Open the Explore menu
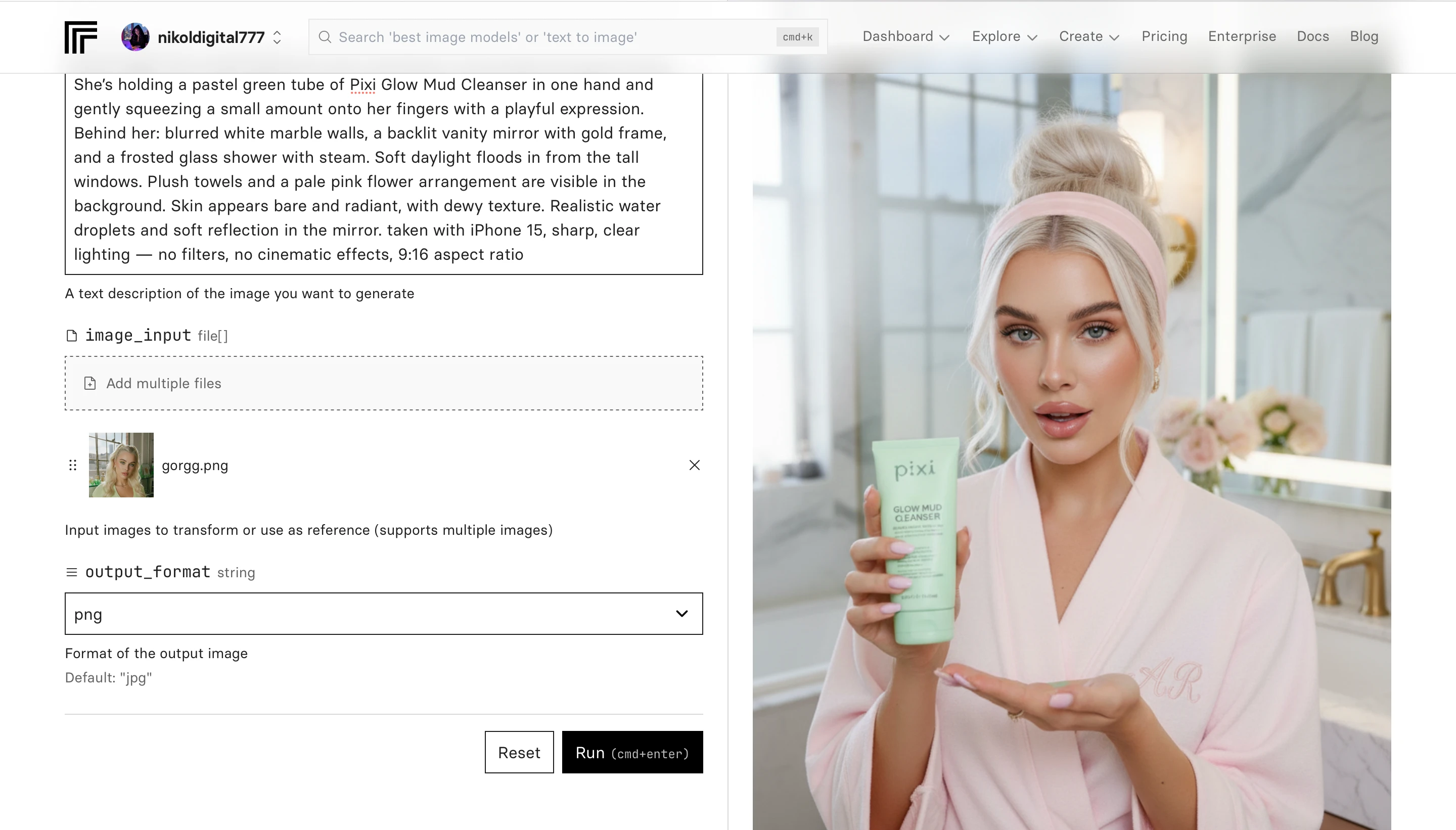Viewport: 1456px width, 830px height. pyautogui.click(x=1005, y=36)
